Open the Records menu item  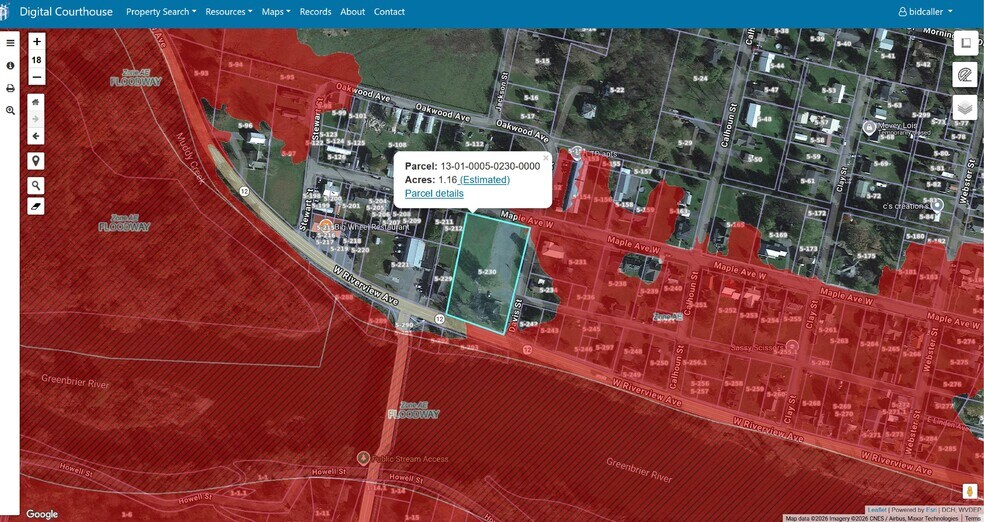coord(316,12)
